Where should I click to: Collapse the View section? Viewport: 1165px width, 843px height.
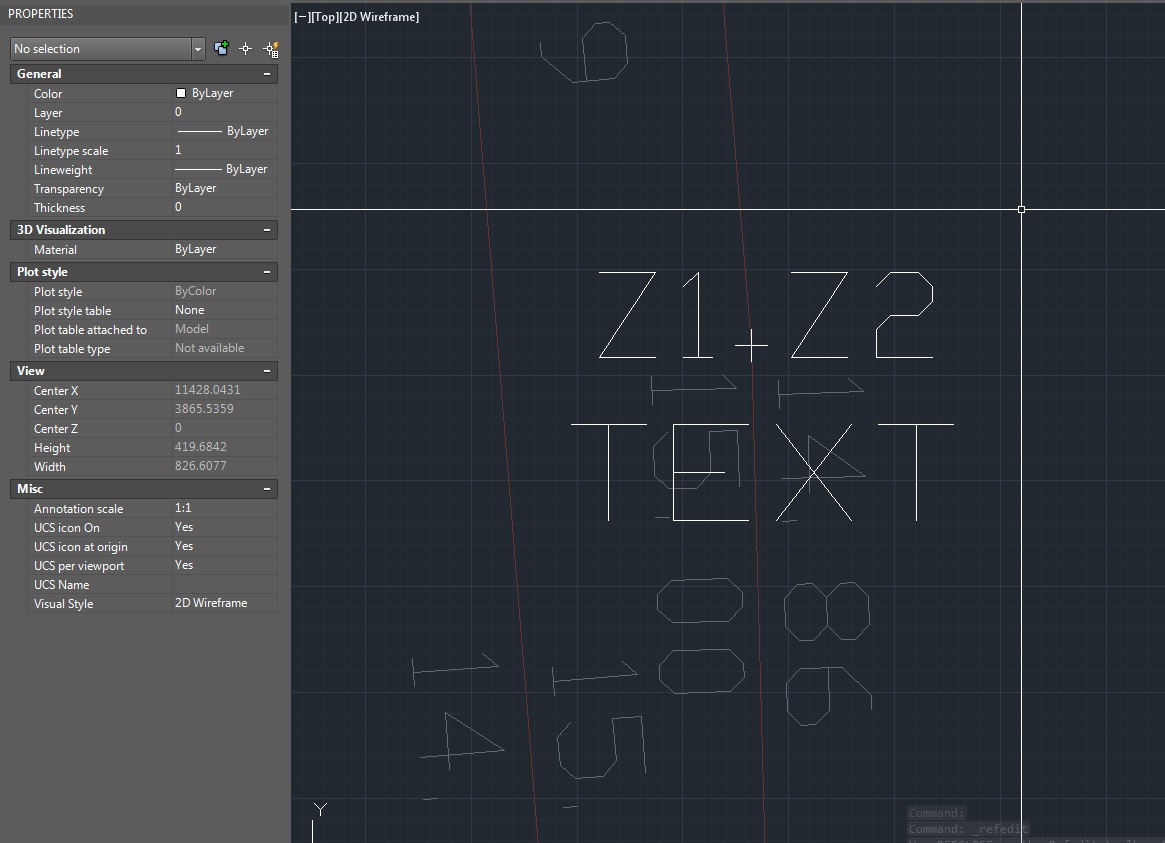[x=267, y=371]
